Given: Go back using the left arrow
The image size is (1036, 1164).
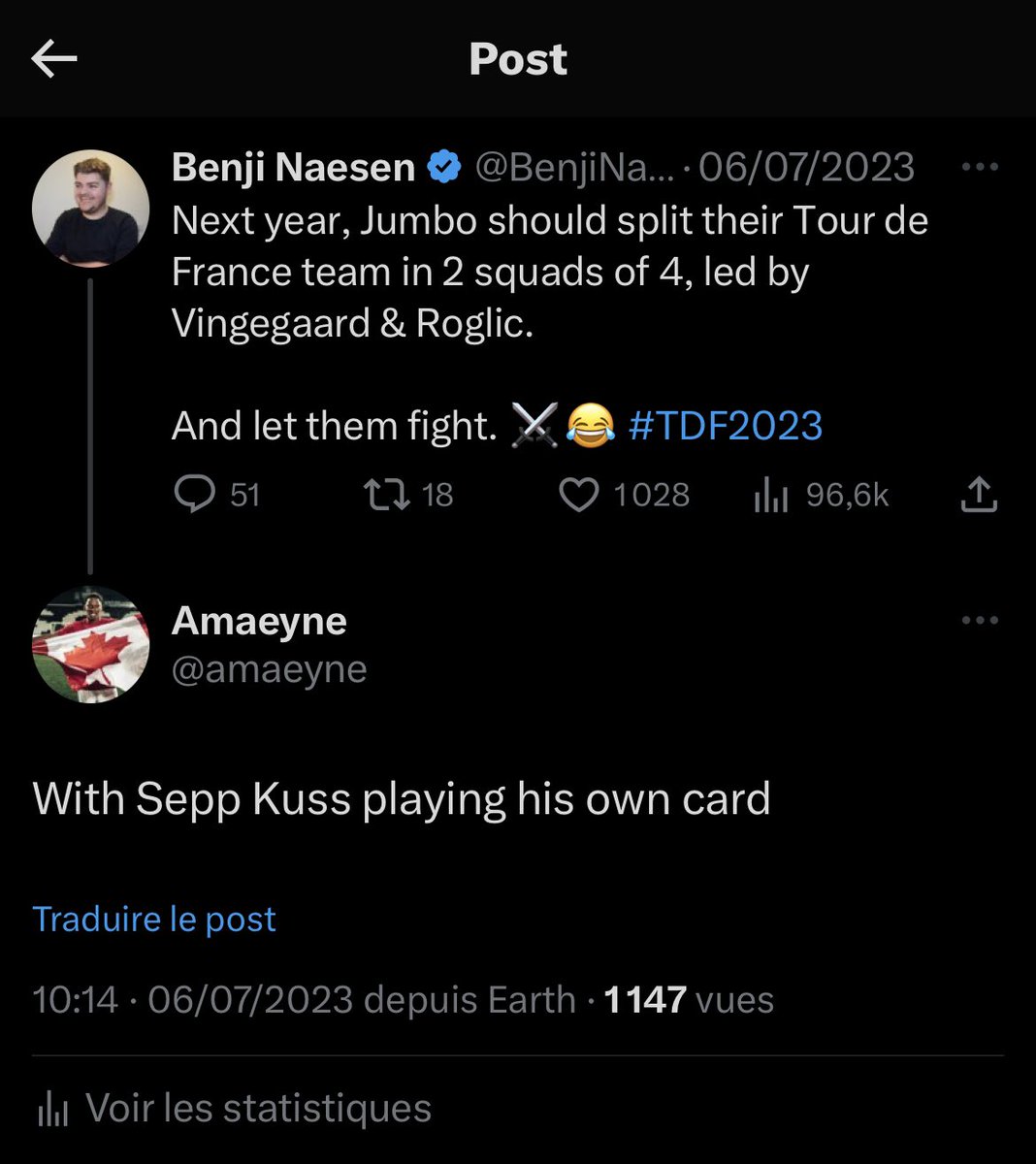Looking at the screenshot, I should (x=54, y=59).
